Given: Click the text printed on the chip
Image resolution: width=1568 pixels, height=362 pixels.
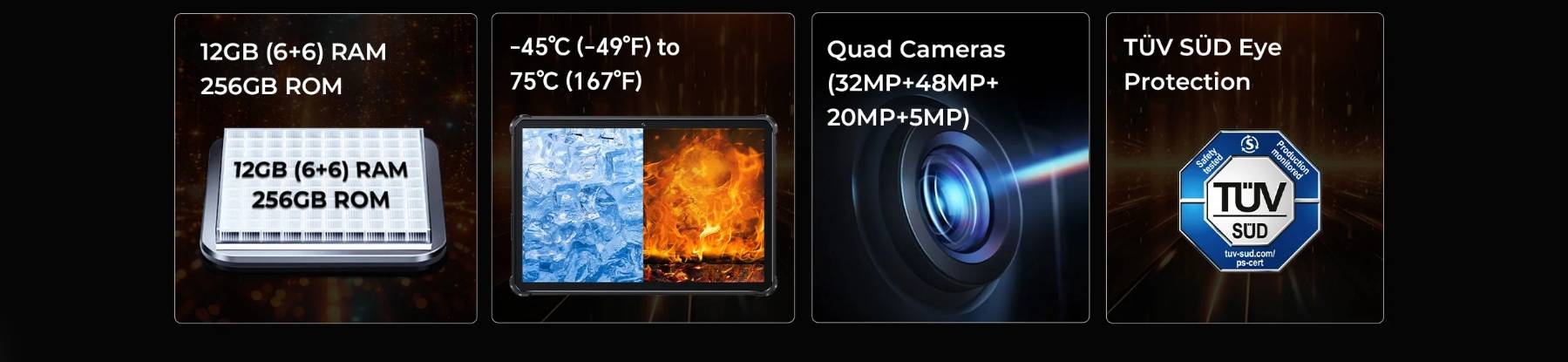Looking at the screenshot, I should click(320, 184).
